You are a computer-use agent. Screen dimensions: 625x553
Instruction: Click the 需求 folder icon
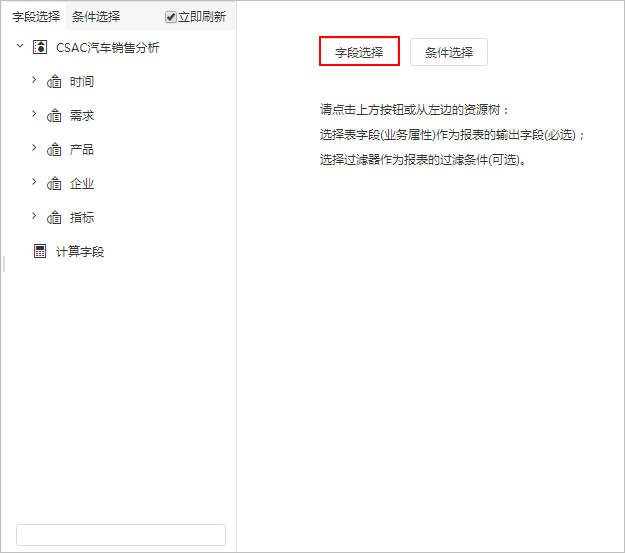[x=54, y=115]
